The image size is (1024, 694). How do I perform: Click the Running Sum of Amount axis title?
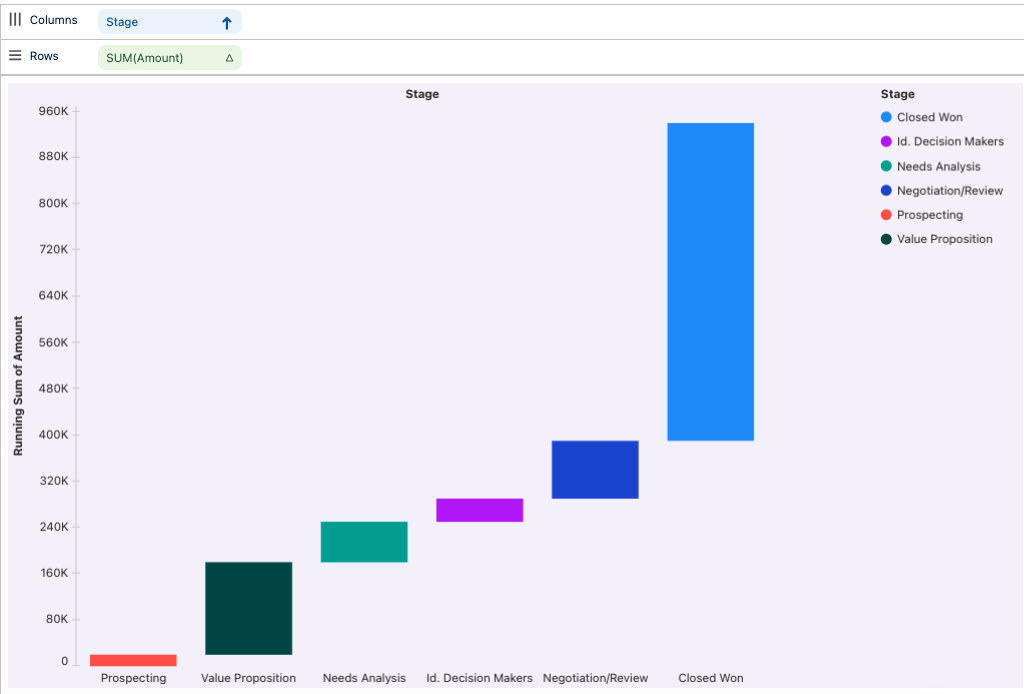(18, 386)
